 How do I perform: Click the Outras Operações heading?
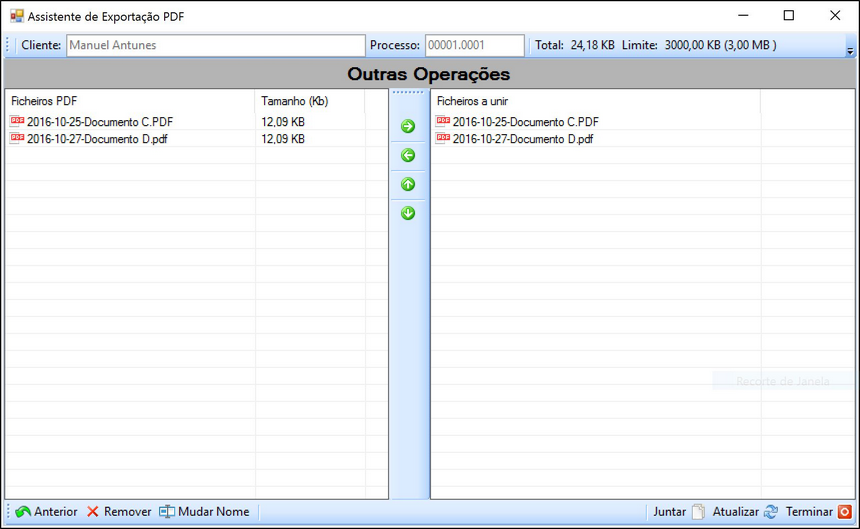tap(429, 74)
